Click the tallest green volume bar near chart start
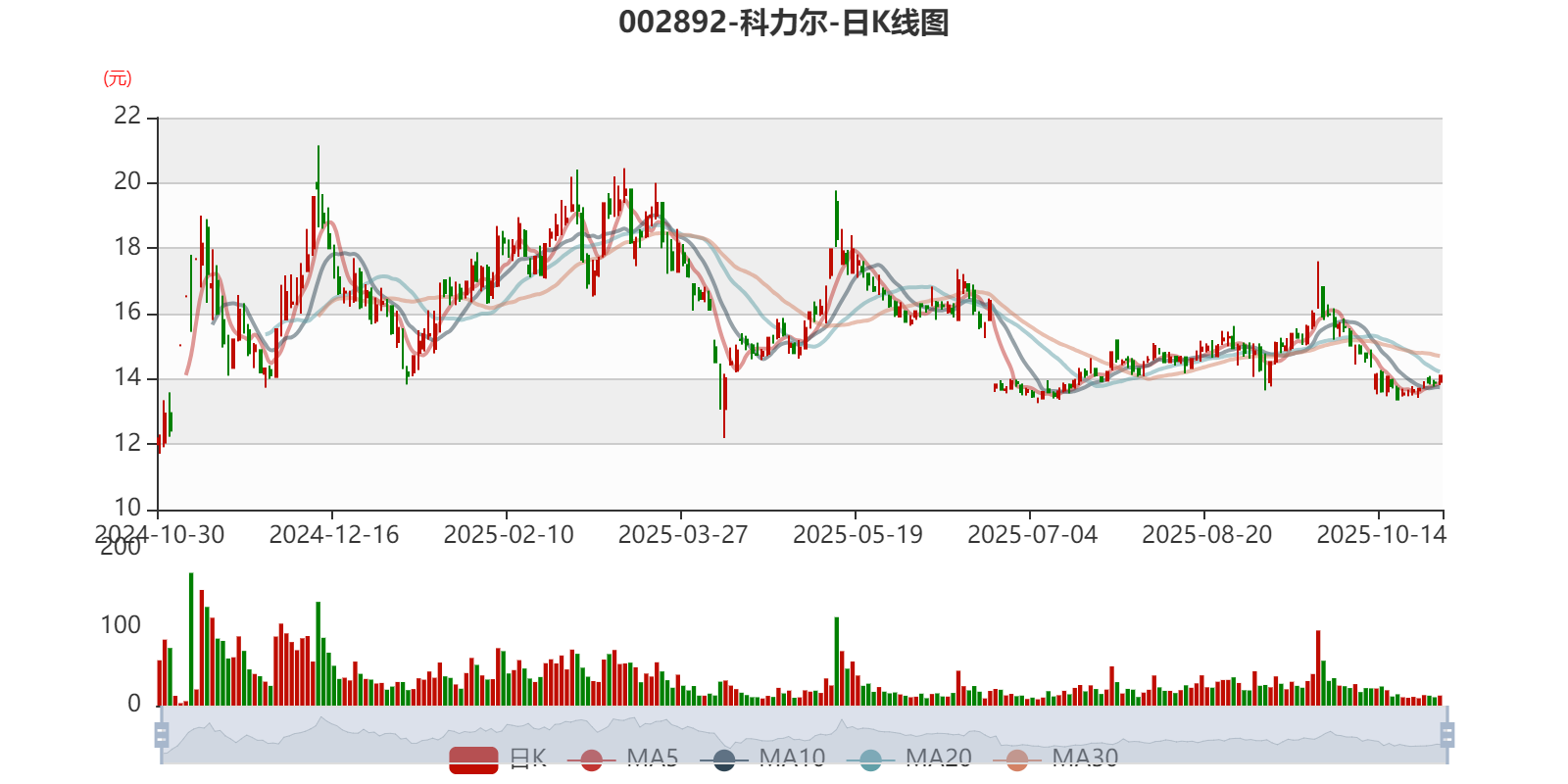 [x=191, y=639]
